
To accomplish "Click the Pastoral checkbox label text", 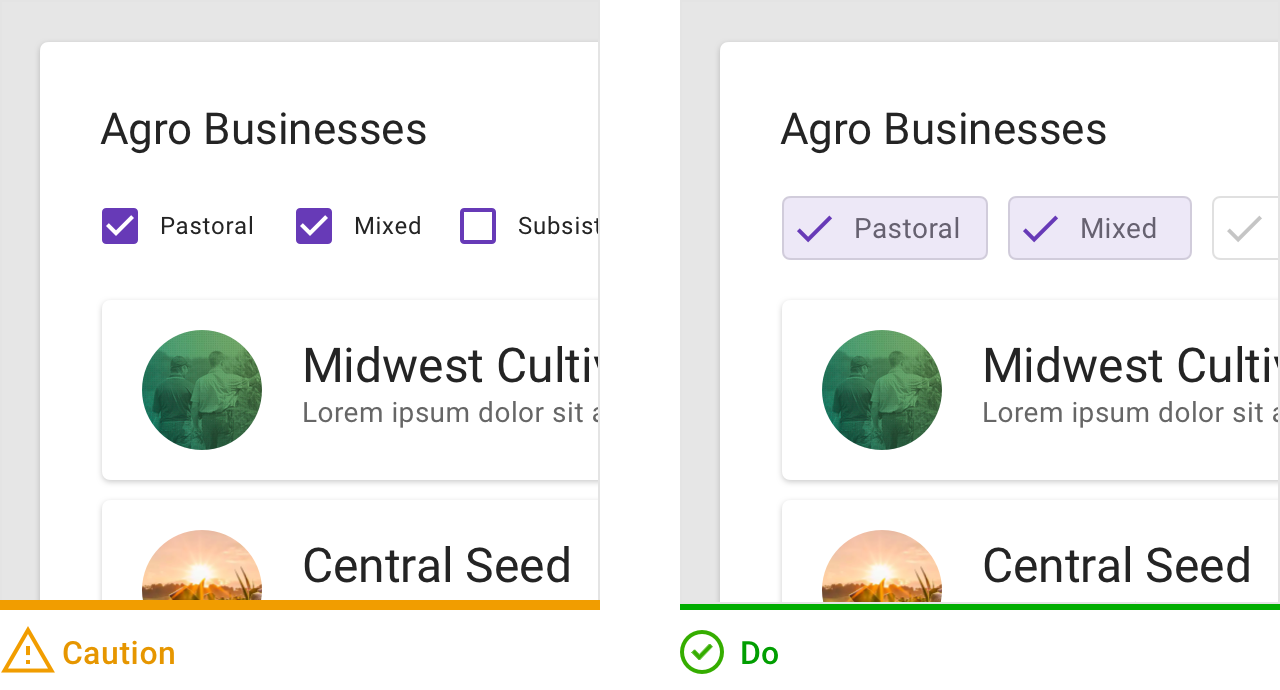I will (207, 226).
